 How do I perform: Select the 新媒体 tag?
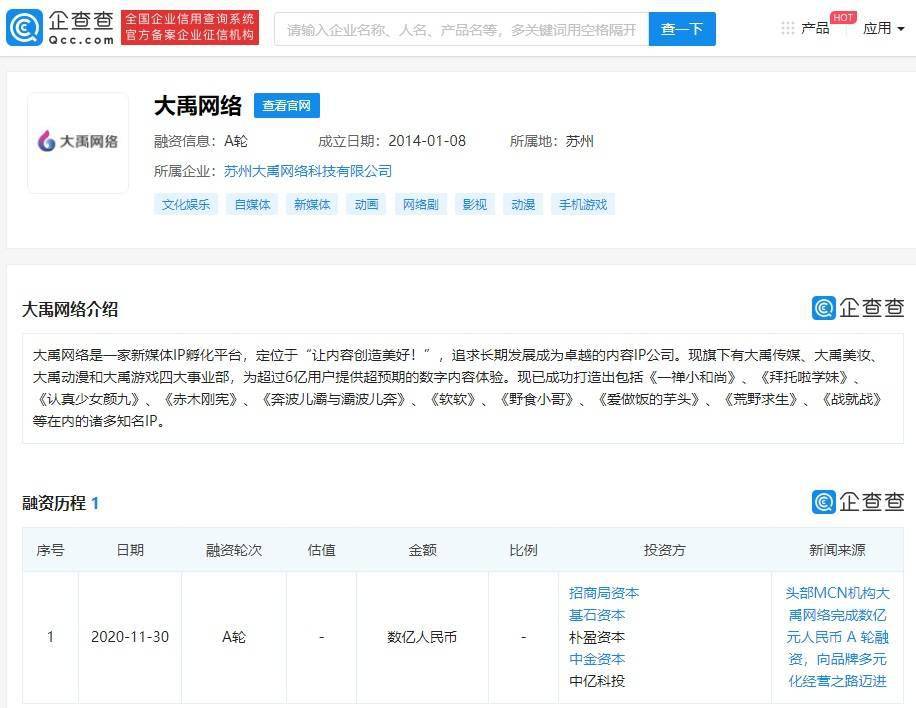[x=311, y=205]
